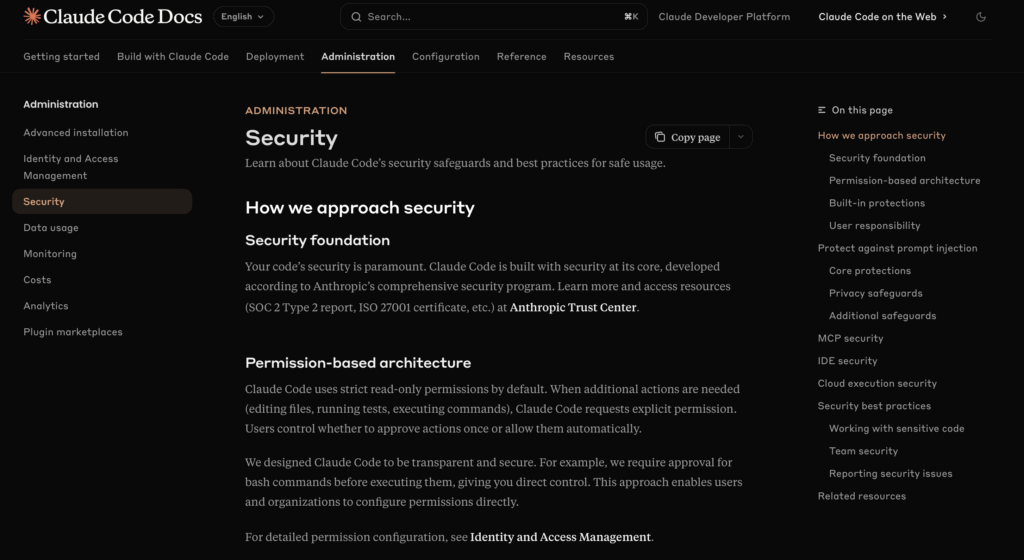This screenshot has width=1024, height=560.
Task: Switch to the Configuration tab
Action: (446, 57)
